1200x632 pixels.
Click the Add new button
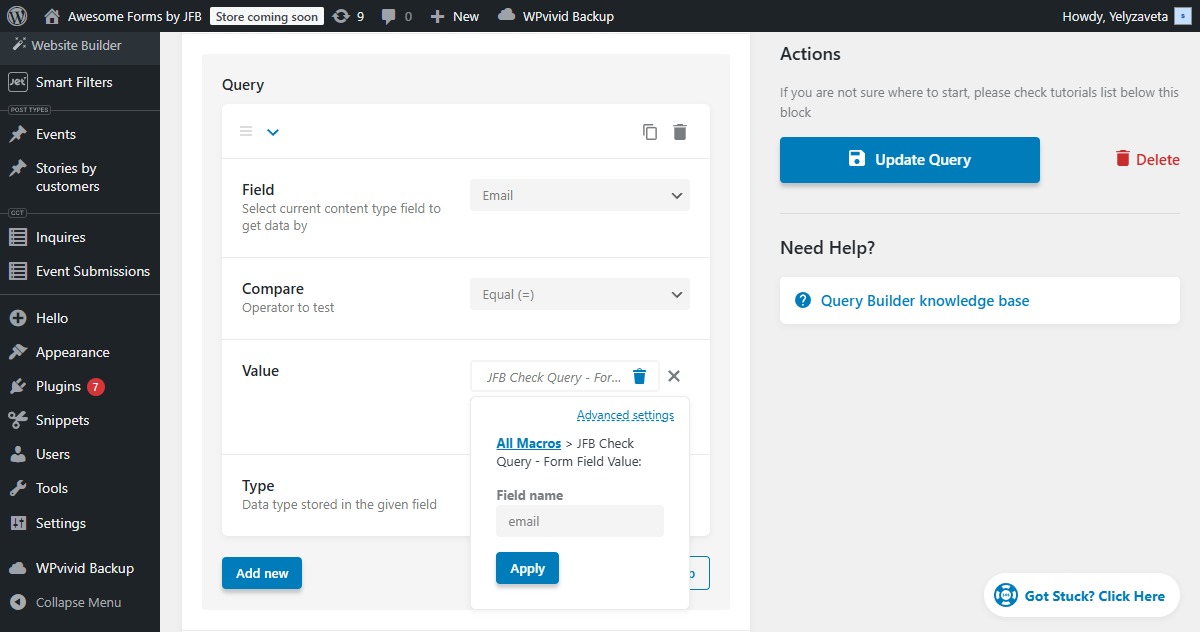coord(262,573)
